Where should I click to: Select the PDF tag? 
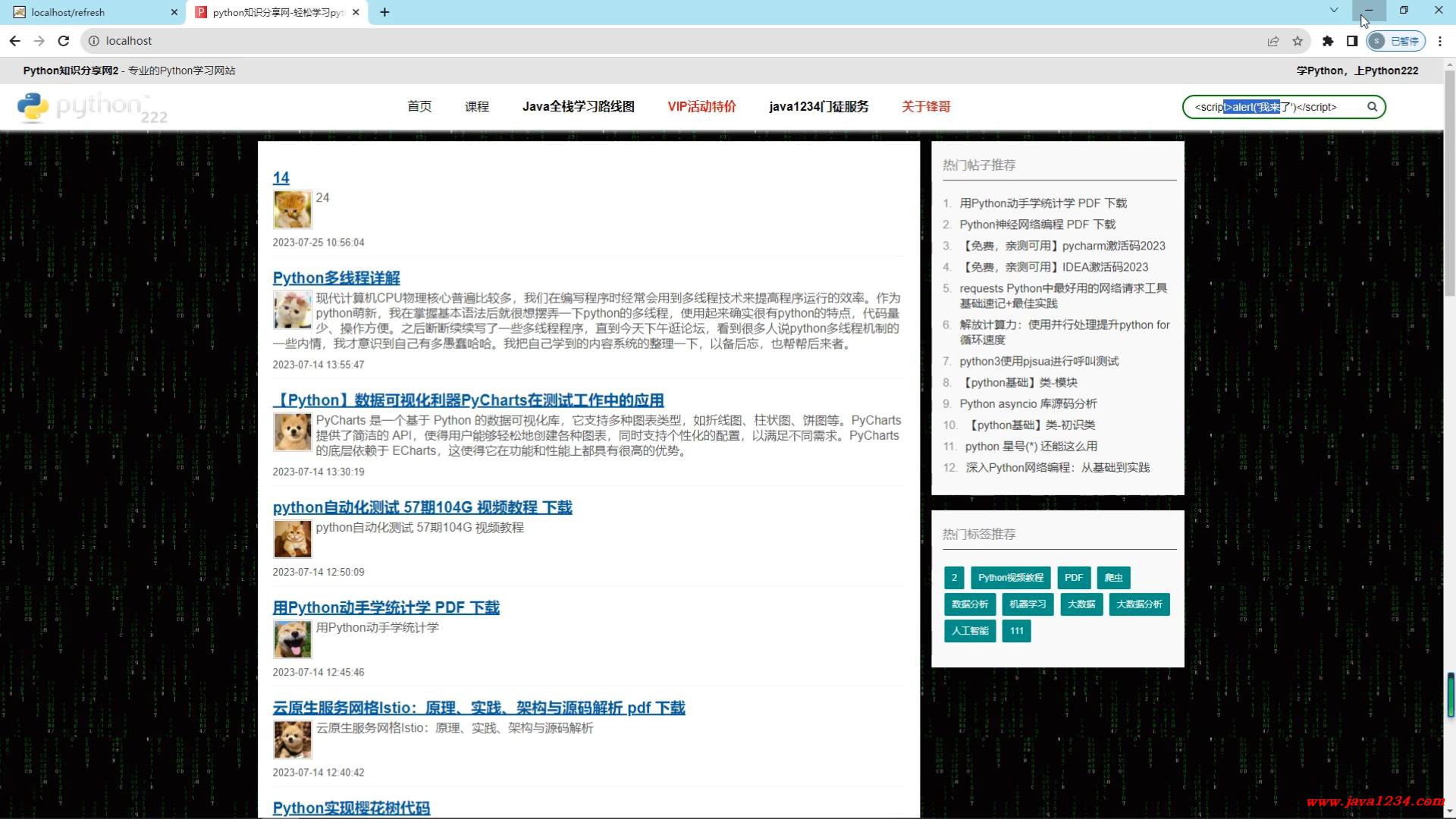tap(1074, 578)
